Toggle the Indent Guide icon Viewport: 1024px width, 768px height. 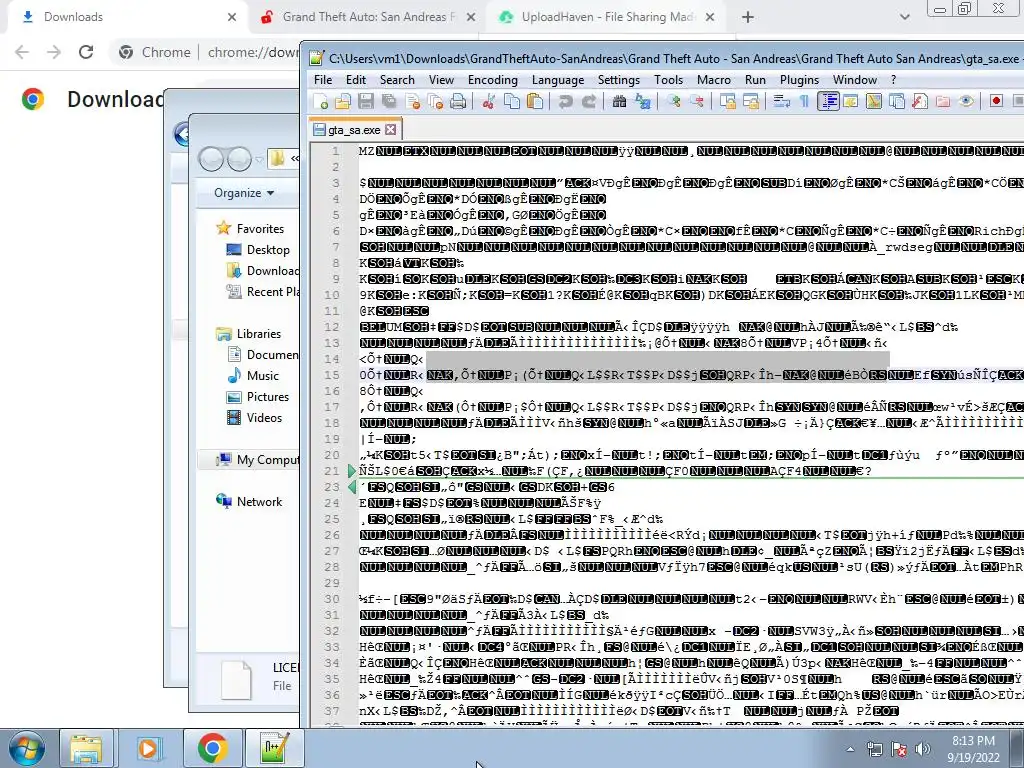[x=828, y=101]
